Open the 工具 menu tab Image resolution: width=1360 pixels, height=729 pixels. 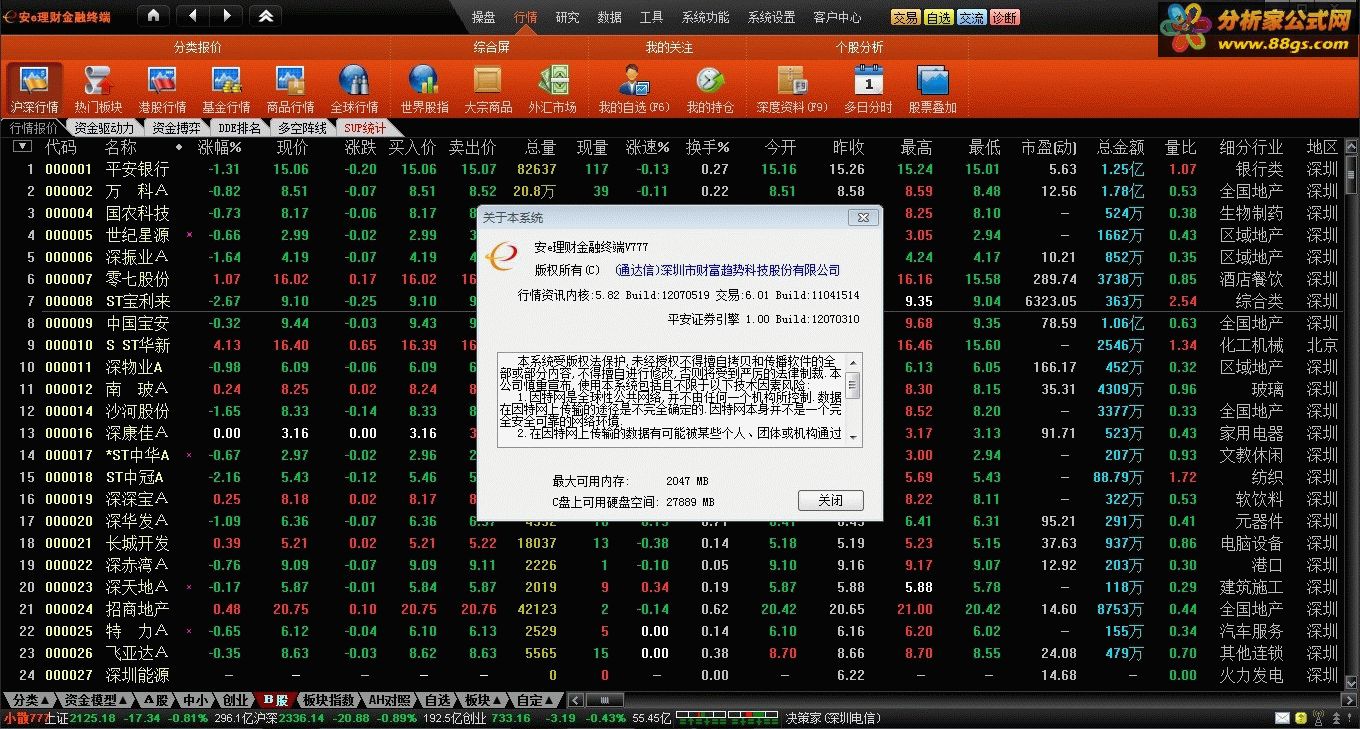[x=651, y=17]
